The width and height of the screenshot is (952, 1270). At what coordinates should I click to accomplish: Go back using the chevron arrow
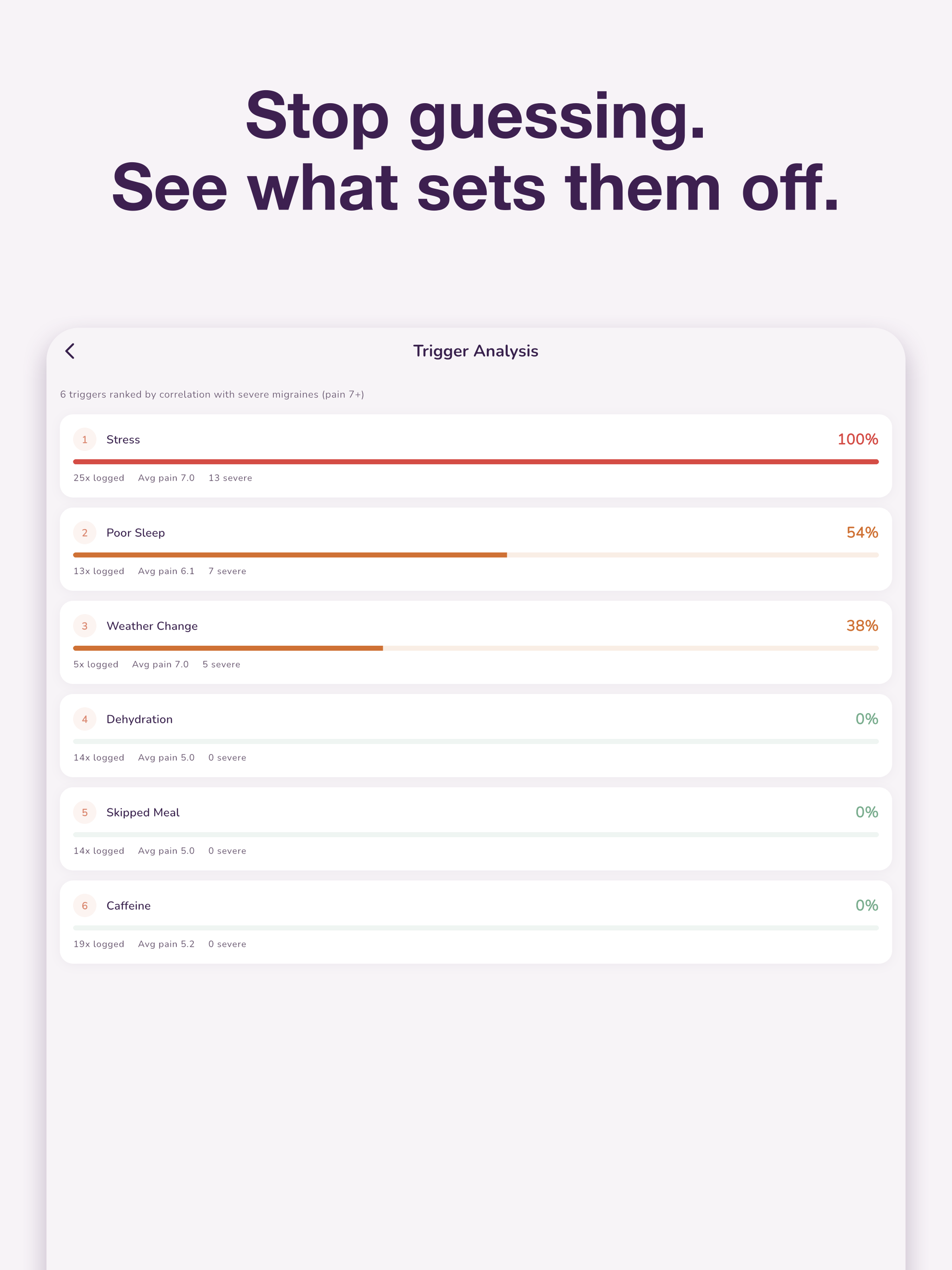pyautogui.click(x=70, y=351)
